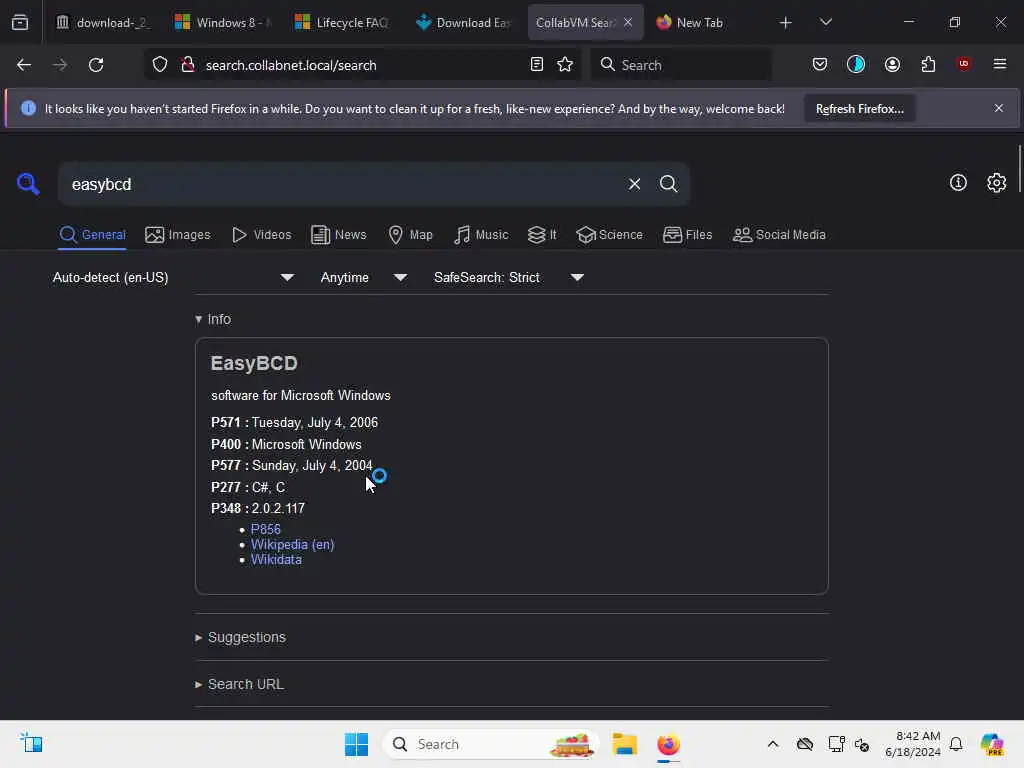Click the Firefox toolbar Search box
Viewport: 1024px width, 768px height.
(x=680, y=65)
